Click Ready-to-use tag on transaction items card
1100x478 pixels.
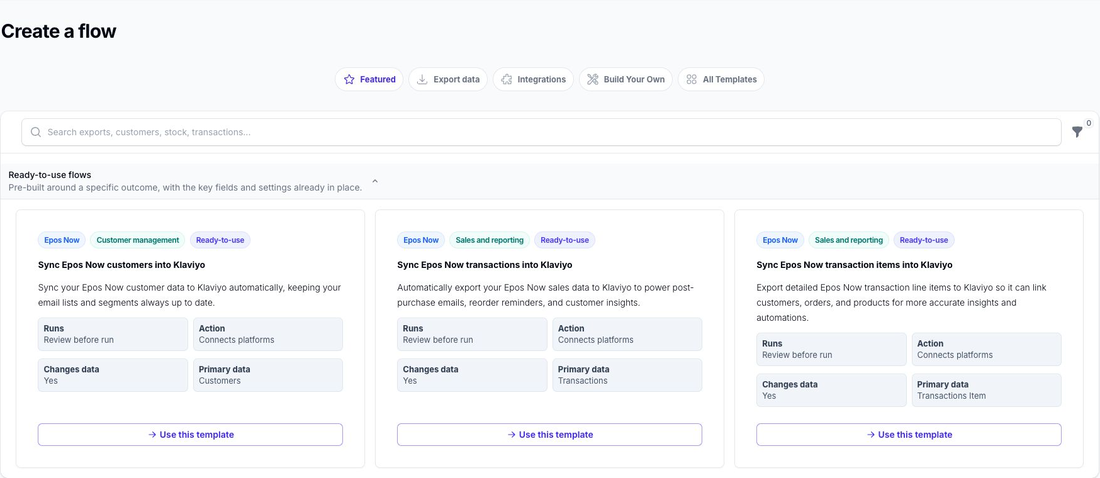click(x=924, y=240)
